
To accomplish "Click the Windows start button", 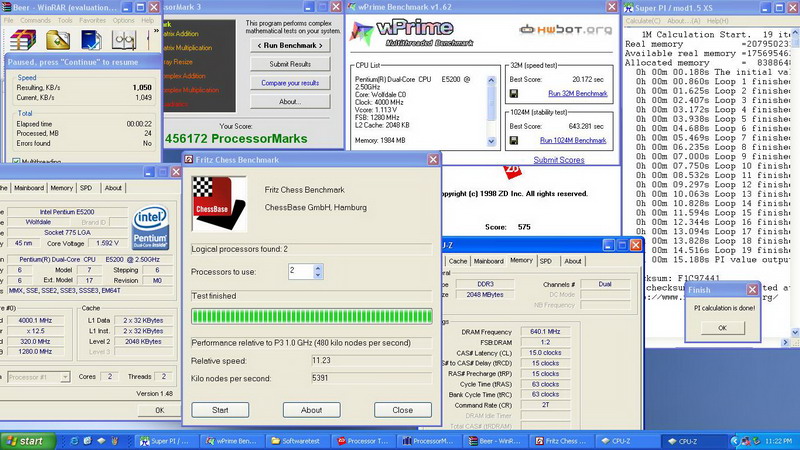I will tap(27, 441).
